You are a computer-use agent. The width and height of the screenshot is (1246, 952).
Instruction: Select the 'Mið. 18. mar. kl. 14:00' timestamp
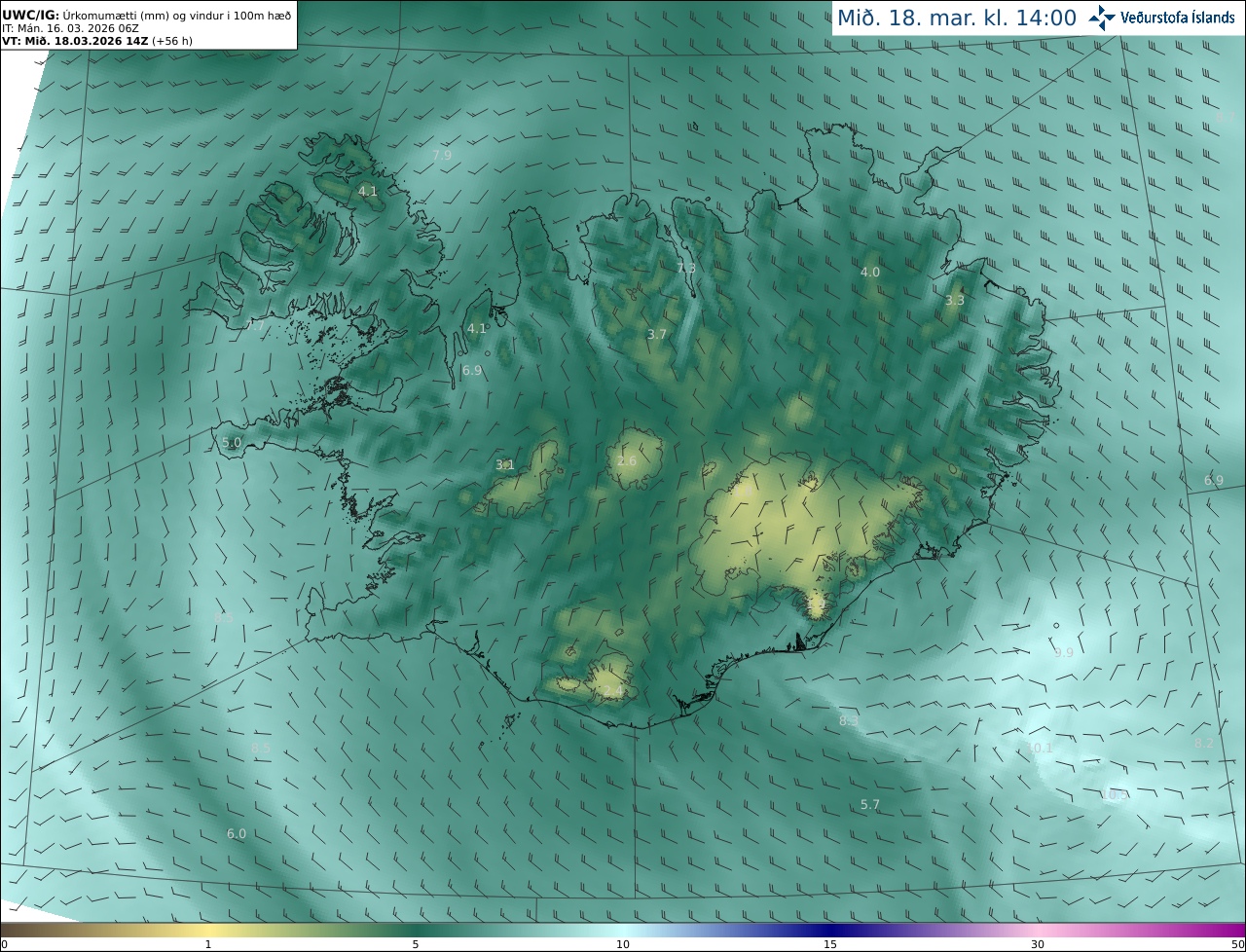click(956, 18)
